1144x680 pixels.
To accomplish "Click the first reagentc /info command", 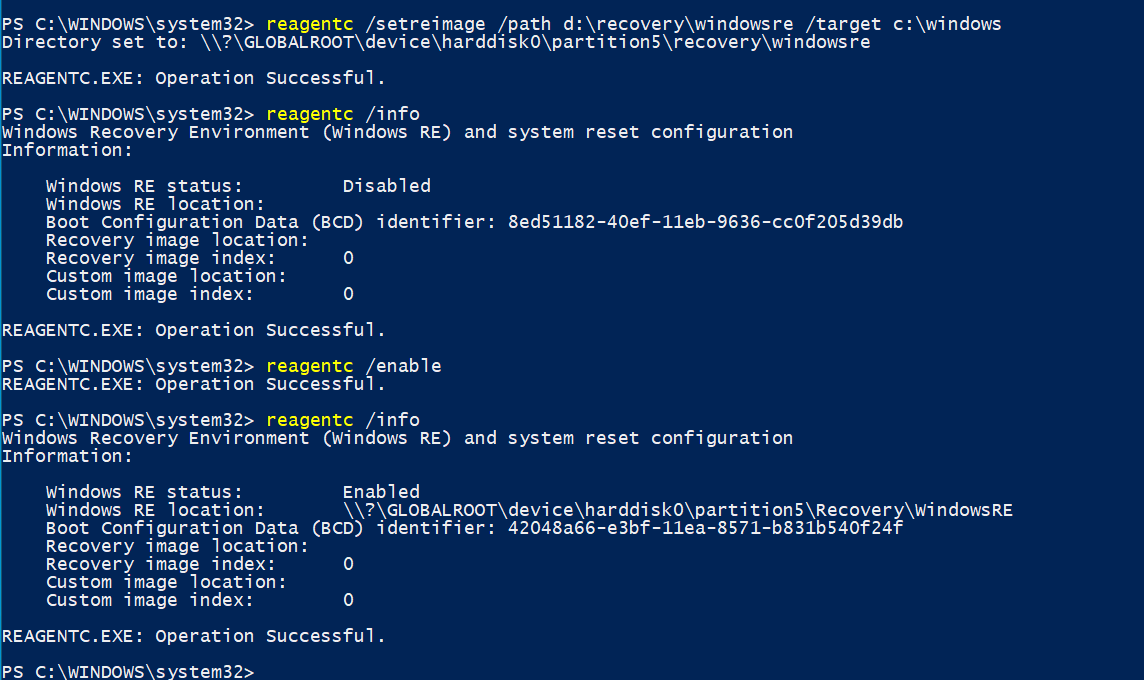I will pyautogui.click(x=342, y=113).
